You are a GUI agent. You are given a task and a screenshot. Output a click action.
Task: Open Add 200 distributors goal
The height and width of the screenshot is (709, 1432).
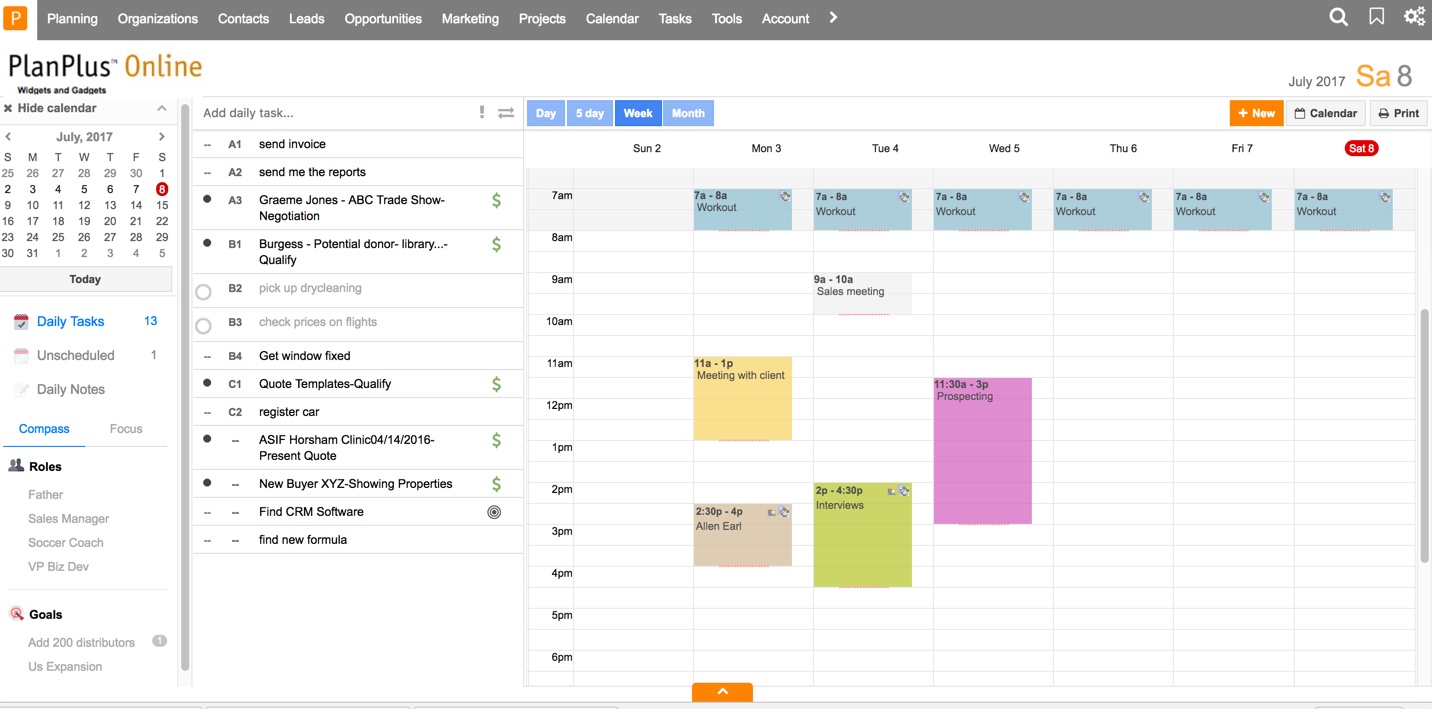[81, 643]
